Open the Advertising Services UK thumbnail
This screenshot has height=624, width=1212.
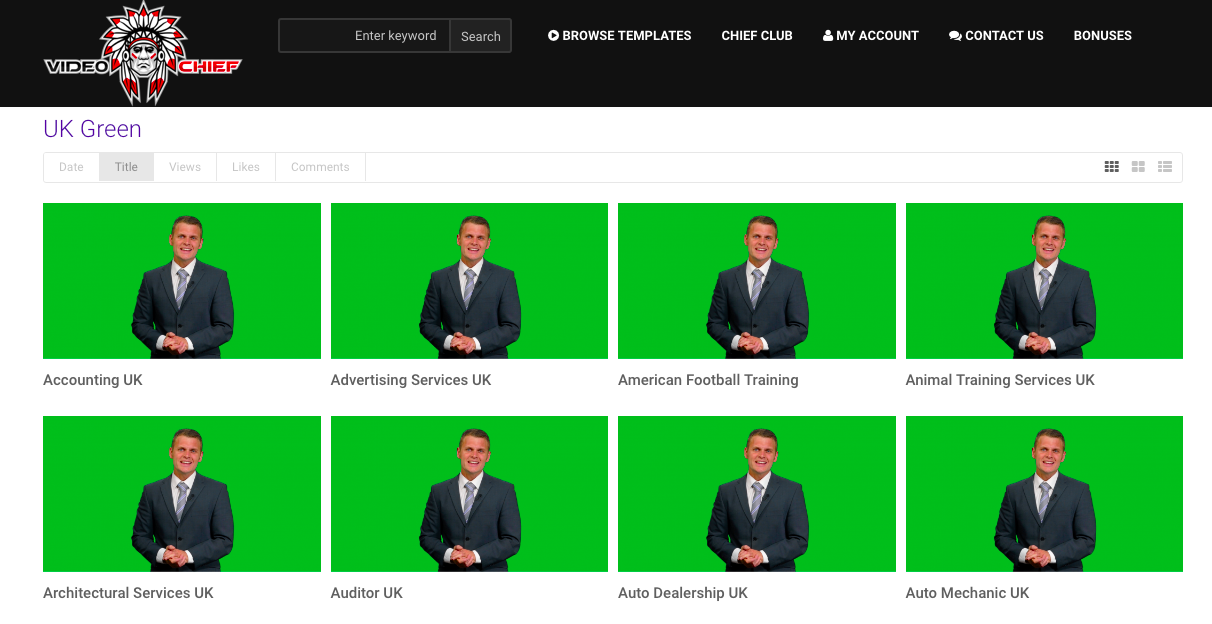(469, 281)
